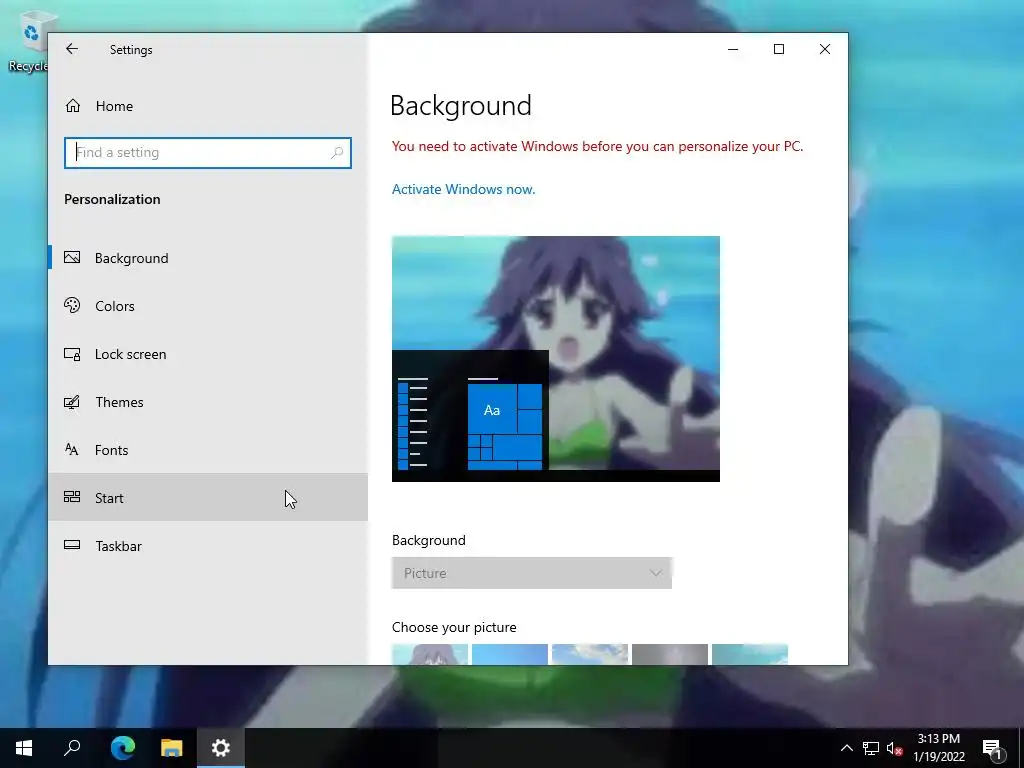Open the Start personalization page
Viewport: 1024px width, 768px height.
[208, 498]
